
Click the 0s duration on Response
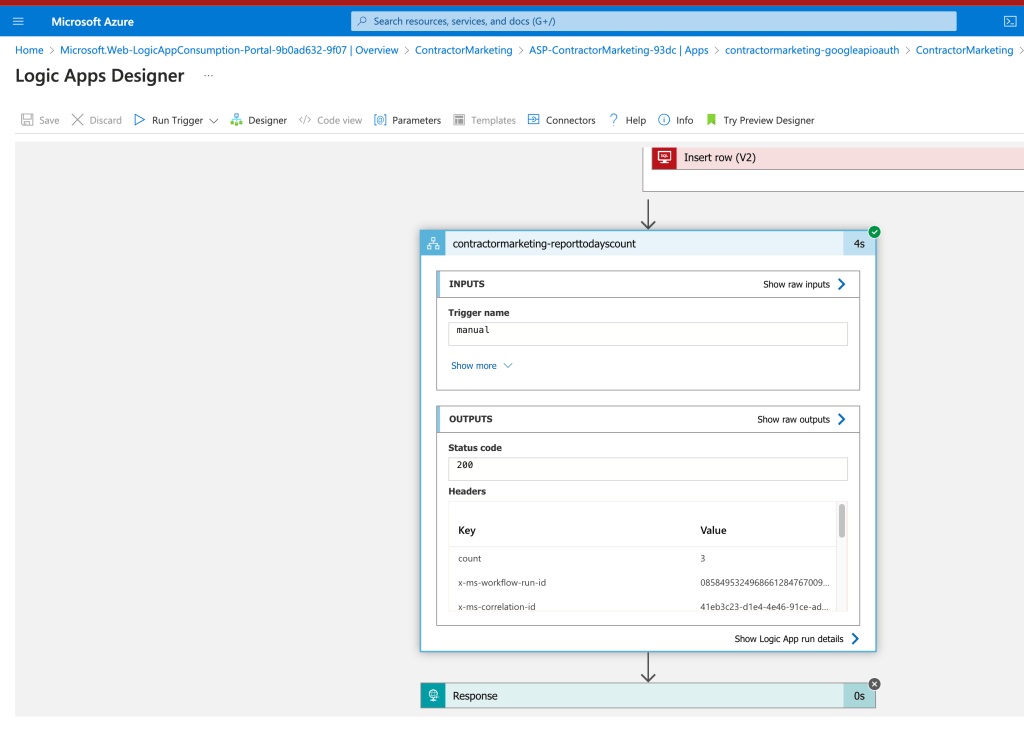click(859, 696)
